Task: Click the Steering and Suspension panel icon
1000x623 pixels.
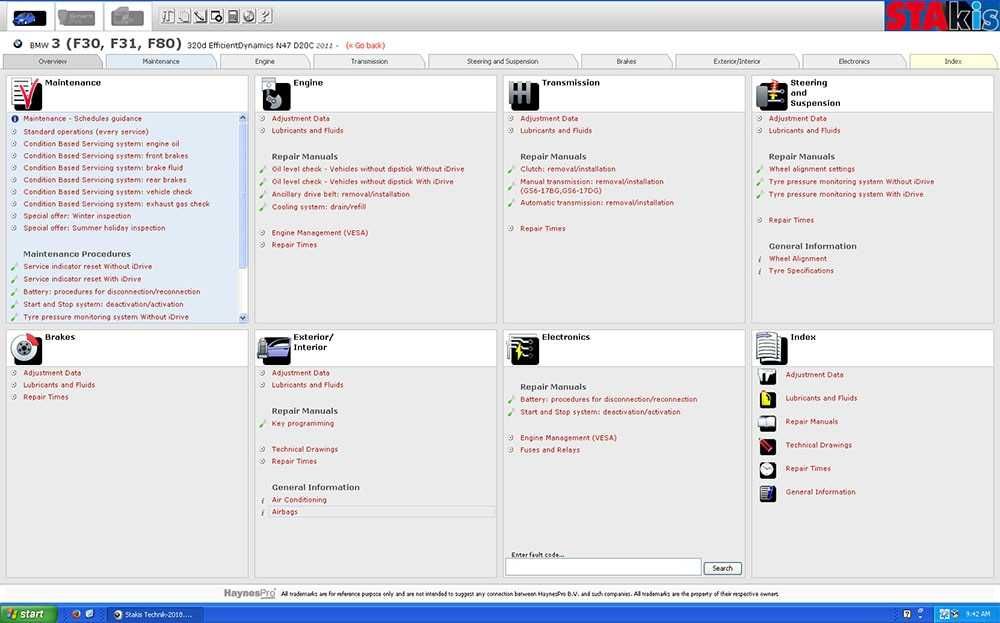Action: pyautogui.click(x=772, y=95)
